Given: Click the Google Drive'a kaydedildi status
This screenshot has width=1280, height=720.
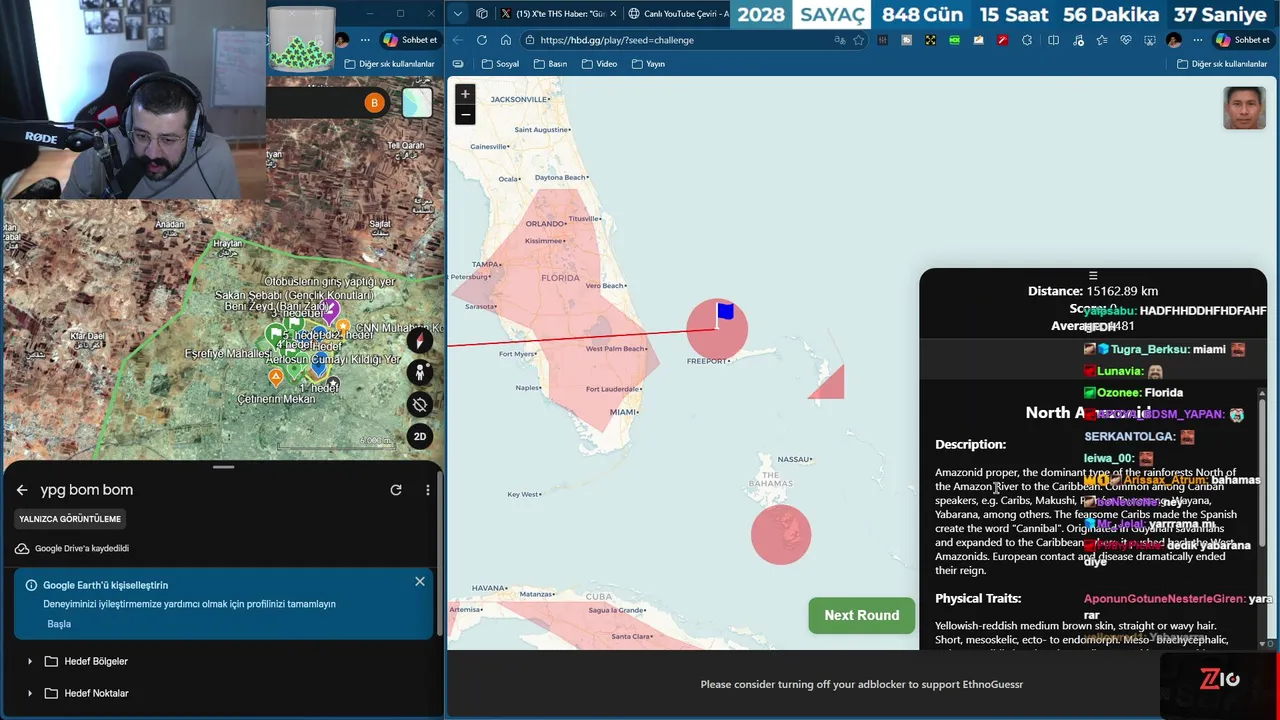Looking at the screenshot, I should click(x=72, y=548).
